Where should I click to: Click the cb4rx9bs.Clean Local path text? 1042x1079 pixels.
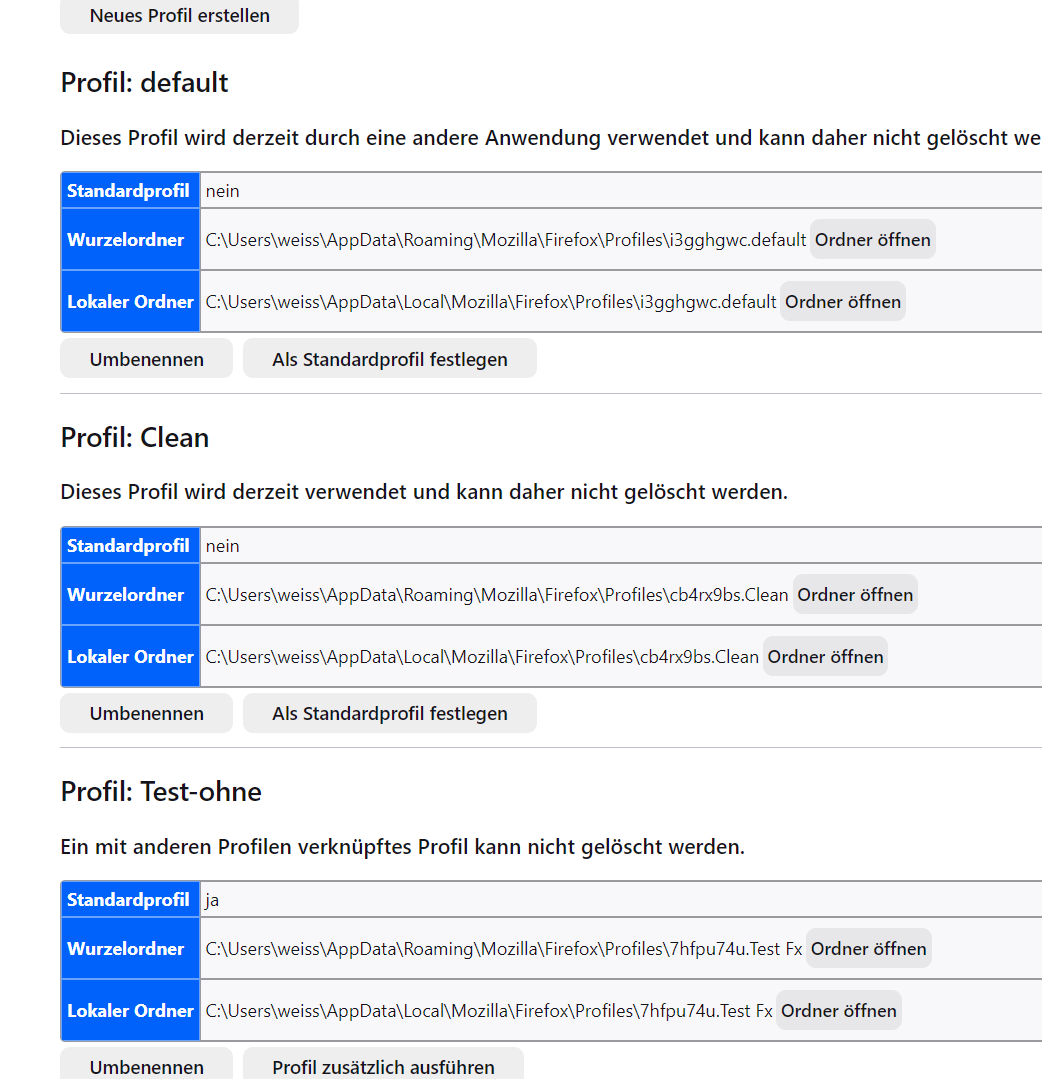(482, 656)
